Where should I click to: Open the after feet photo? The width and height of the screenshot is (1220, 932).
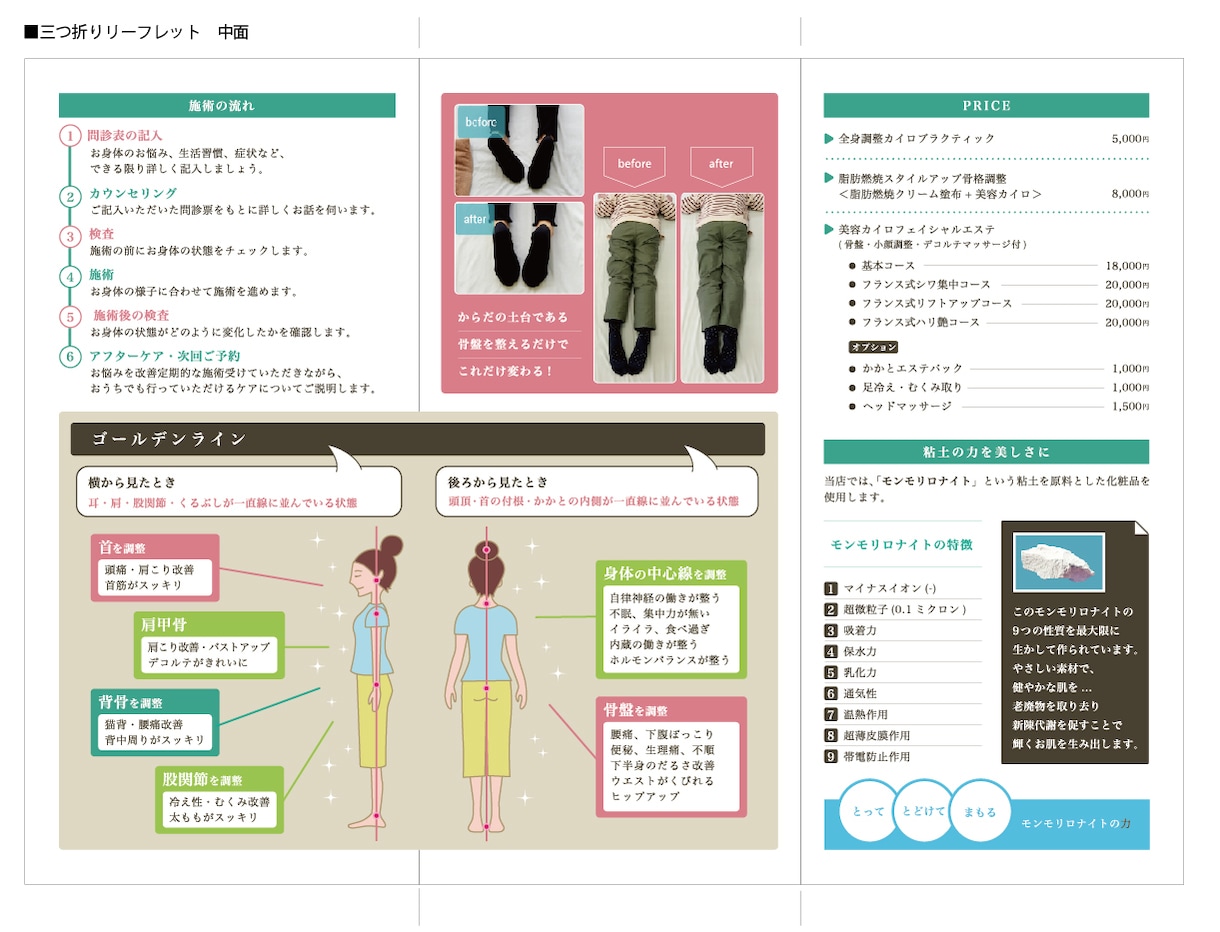point(520,248)
